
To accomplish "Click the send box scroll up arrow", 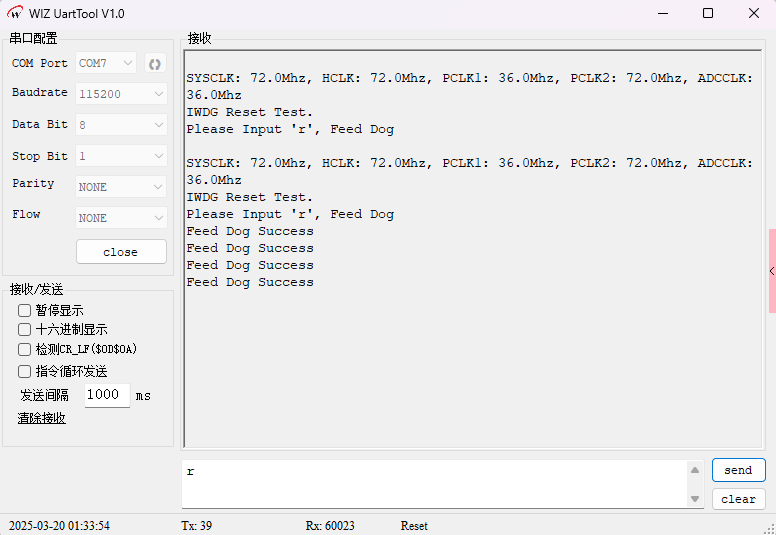I will click(695, 470).
